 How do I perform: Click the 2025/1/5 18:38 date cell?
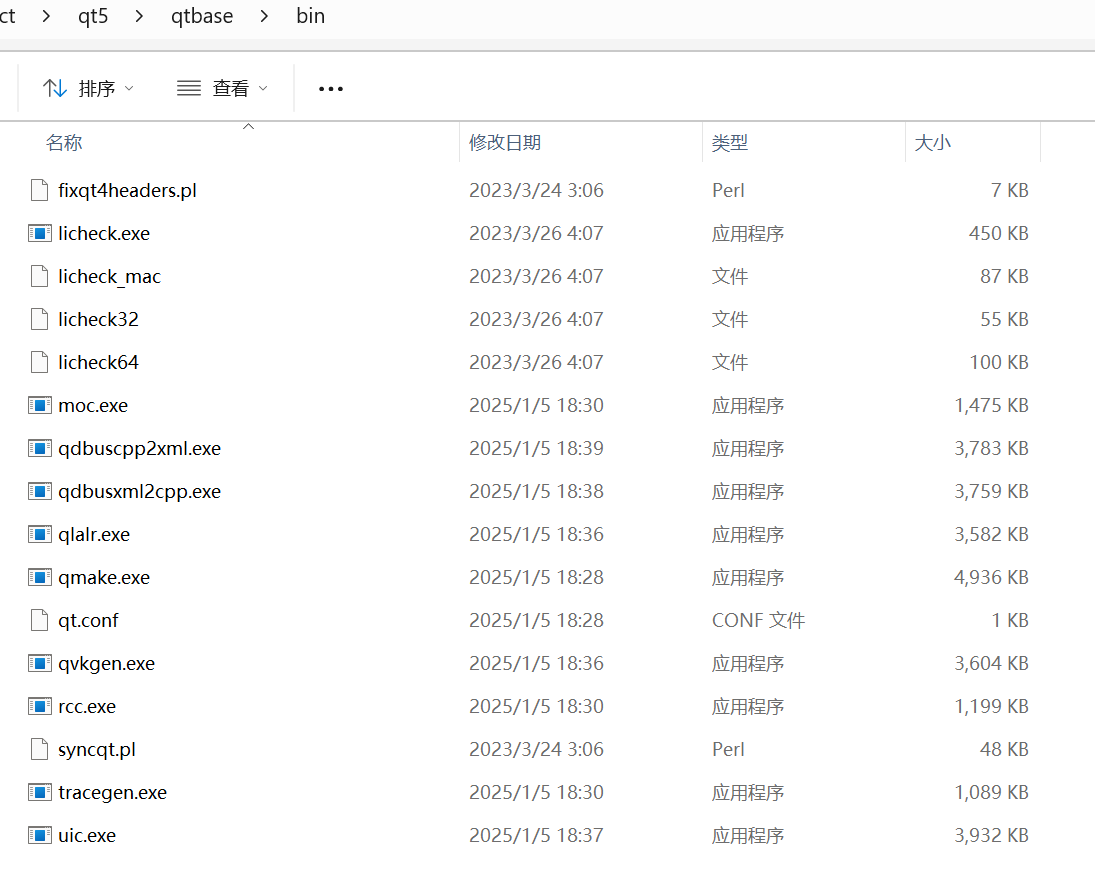536,492
